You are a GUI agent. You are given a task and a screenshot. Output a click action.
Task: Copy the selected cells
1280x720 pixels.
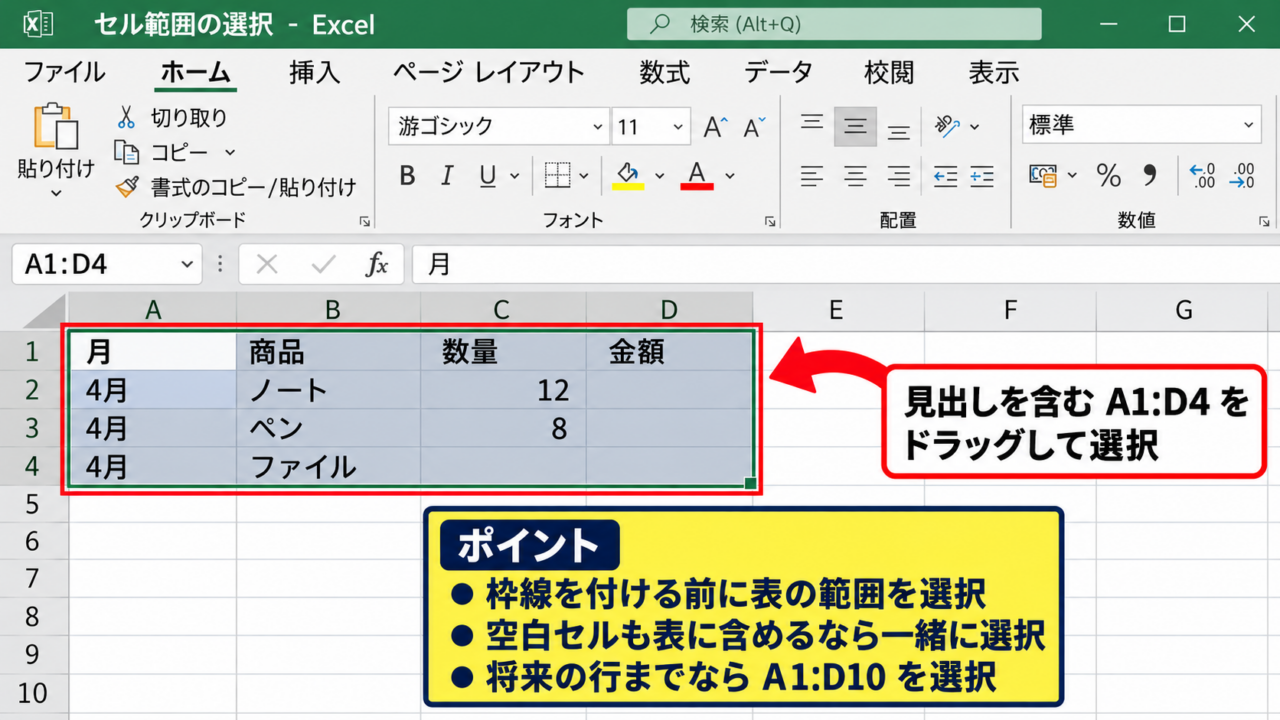click(x=126, y=152)
